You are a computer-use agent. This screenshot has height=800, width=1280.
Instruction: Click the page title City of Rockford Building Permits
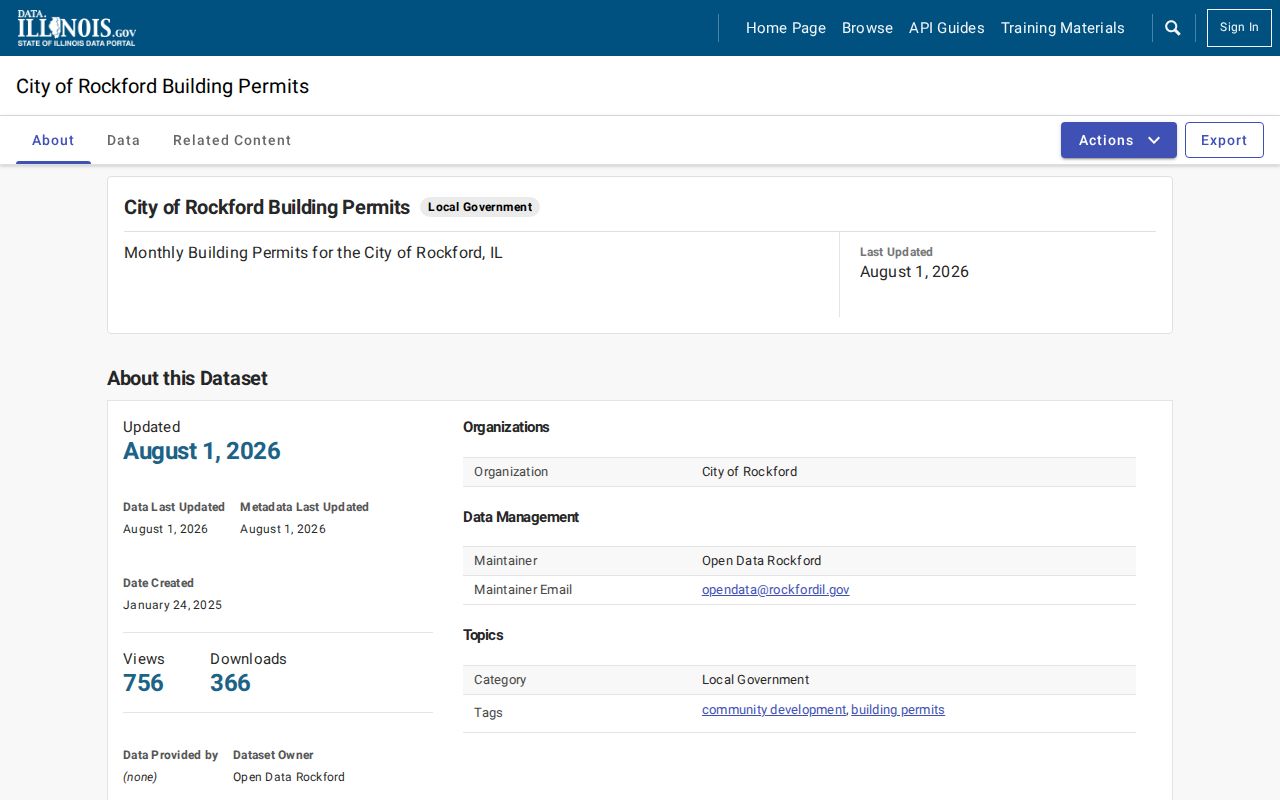163,86
